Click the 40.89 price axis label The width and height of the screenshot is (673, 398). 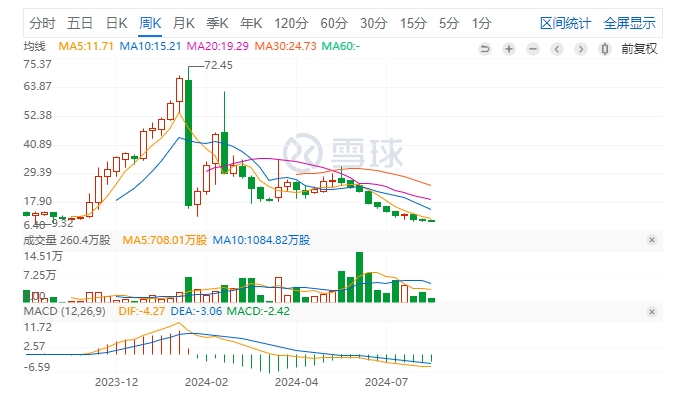(37, 144)
